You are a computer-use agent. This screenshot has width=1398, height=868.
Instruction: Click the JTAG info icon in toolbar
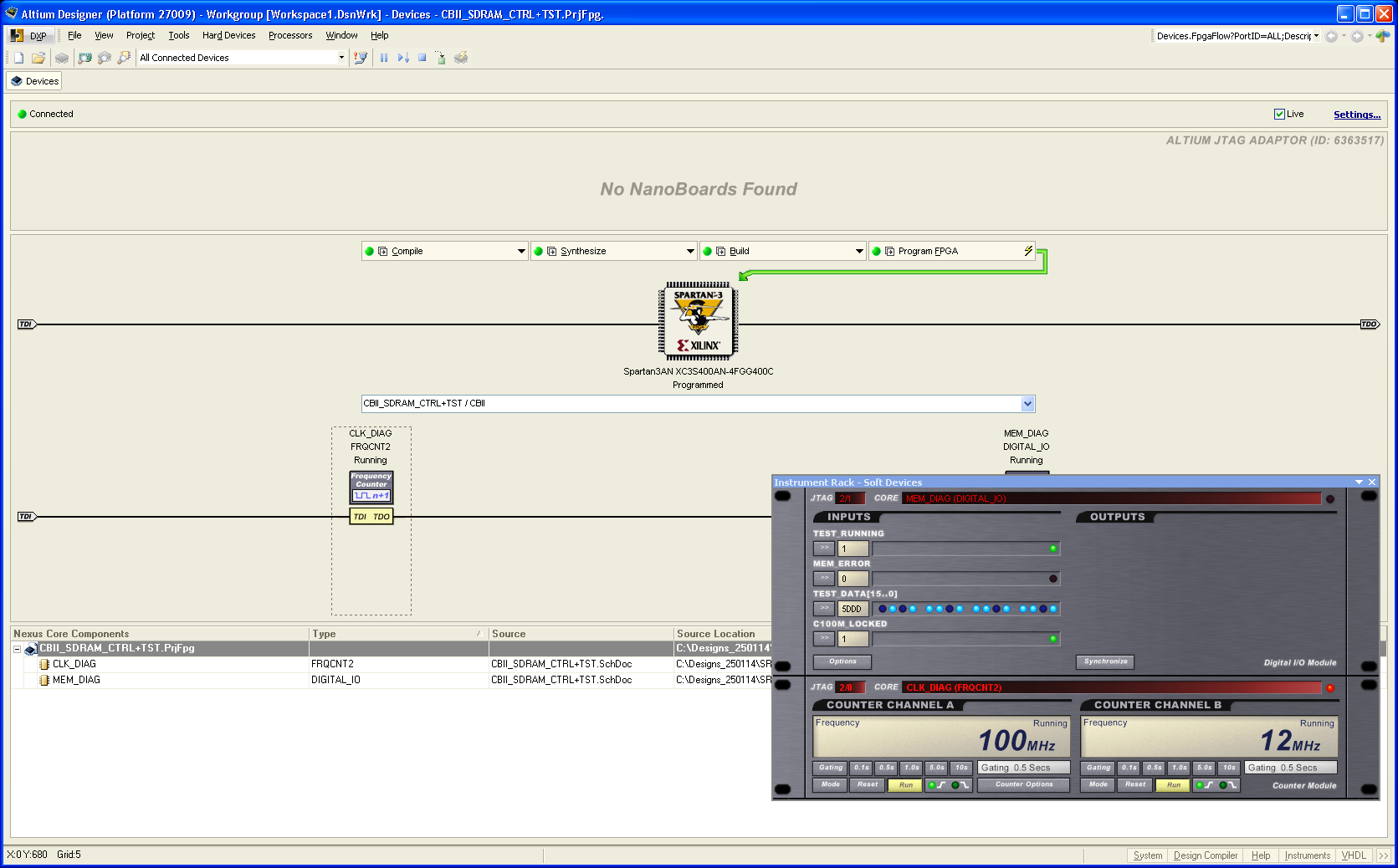[x=361, y=58]
